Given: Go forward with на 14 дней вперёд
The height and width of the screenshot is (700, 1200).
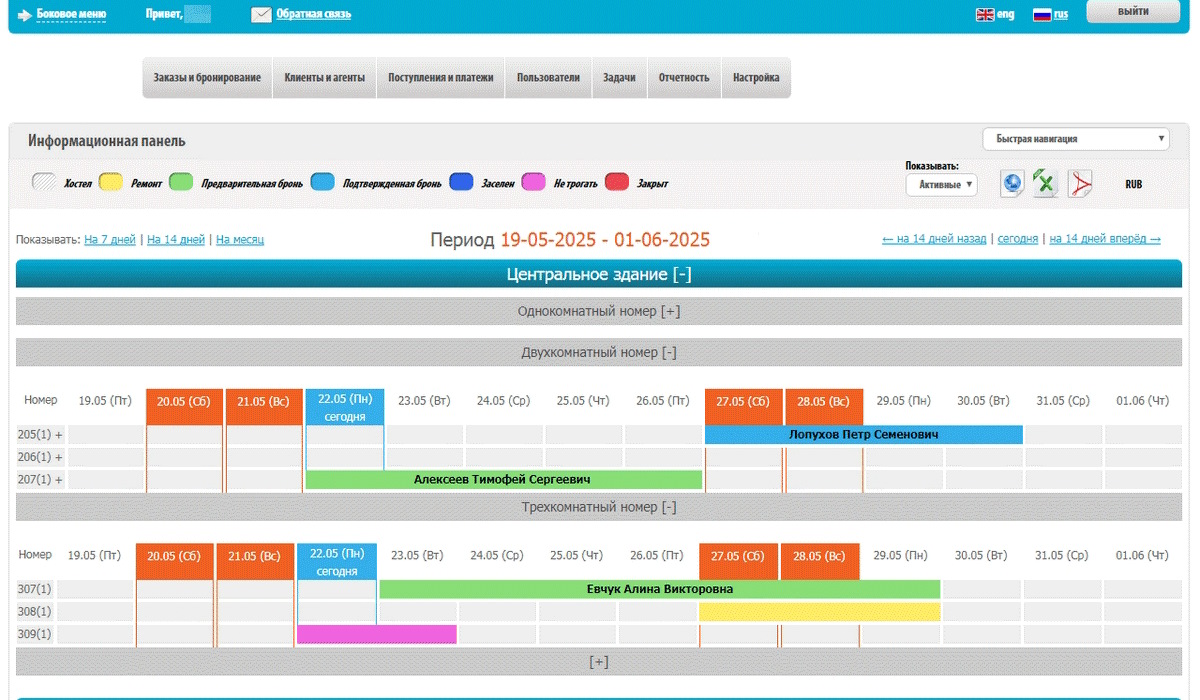Looking at the screenshot, I should pos(1104,239).
